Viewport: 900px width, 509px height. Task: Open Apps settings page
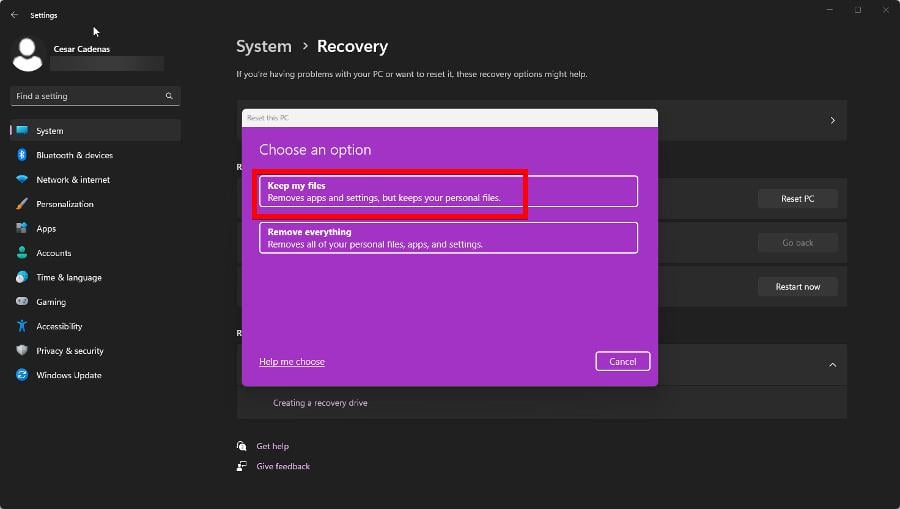(x=95, y=228)
